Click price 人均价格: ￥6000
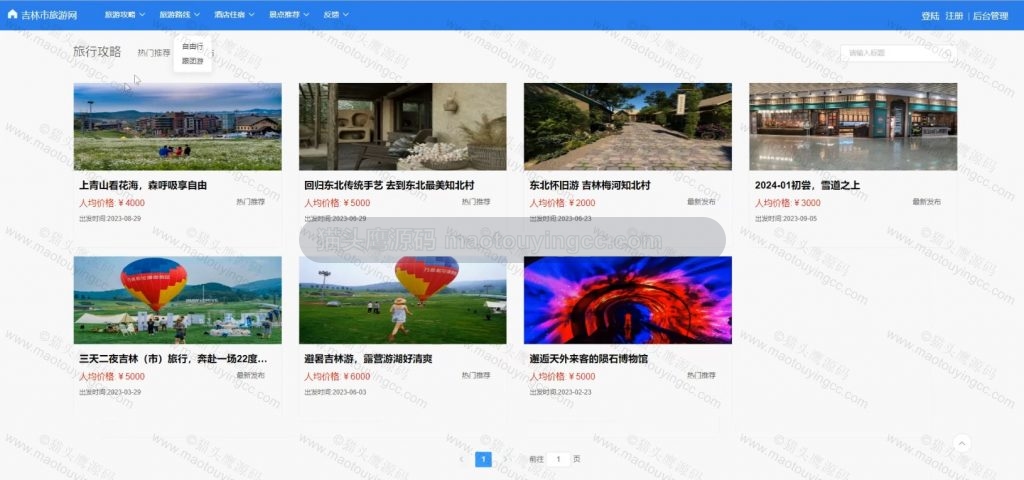1024x480 pixels. [x=337, y=377]
